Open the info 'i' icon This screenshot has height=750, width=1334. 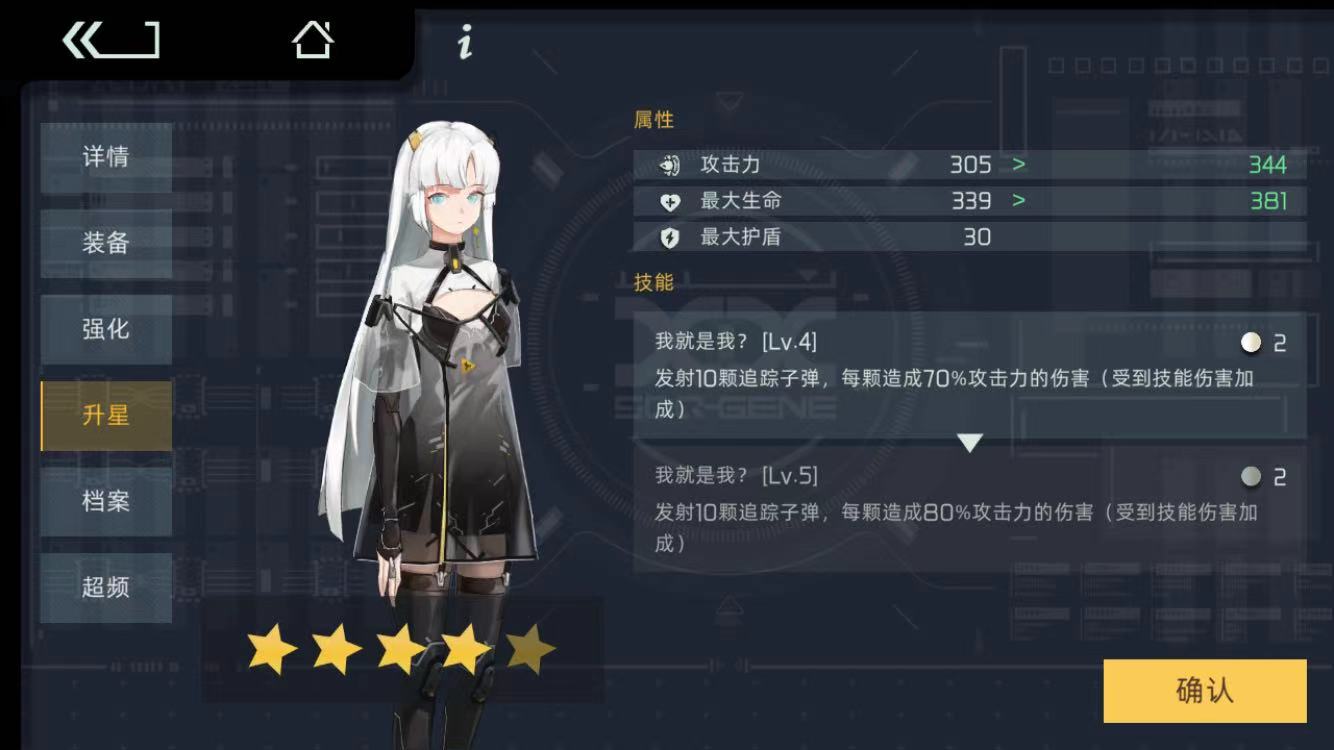pyautogui.click(x=464, y=42)
